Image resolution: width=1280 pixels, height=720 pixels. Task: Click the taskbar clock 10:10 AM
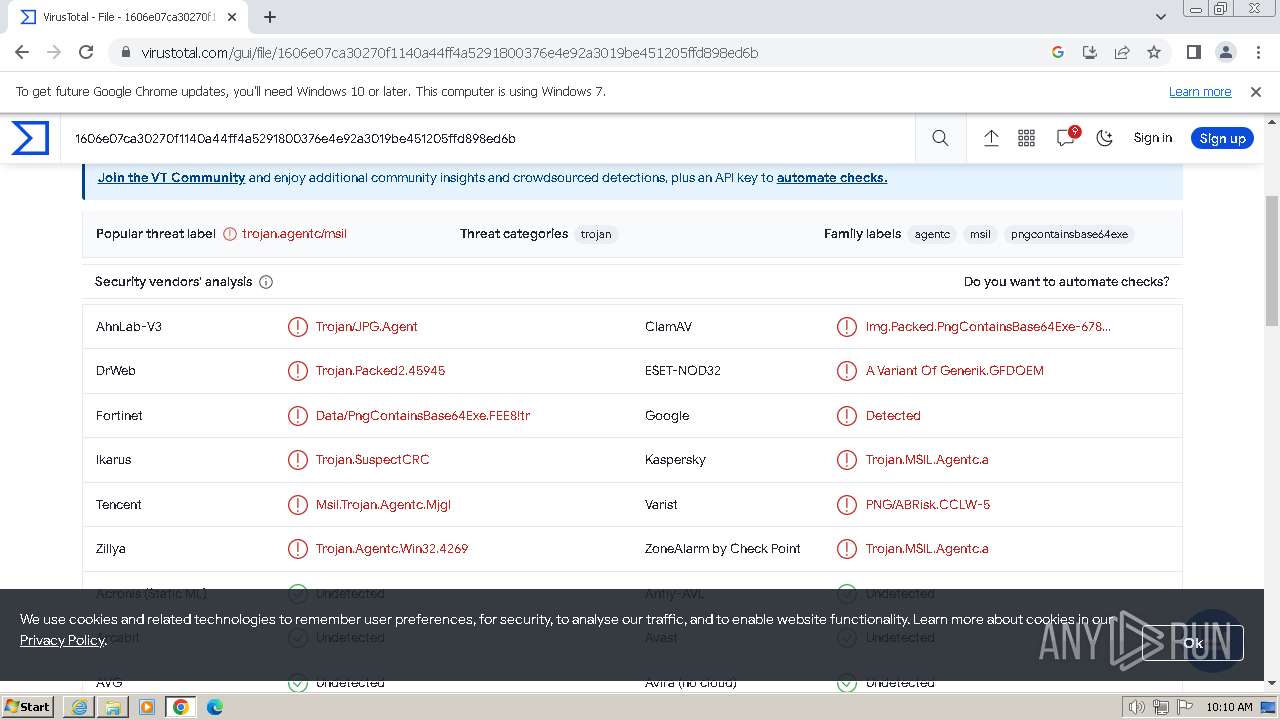(1229, 707)
